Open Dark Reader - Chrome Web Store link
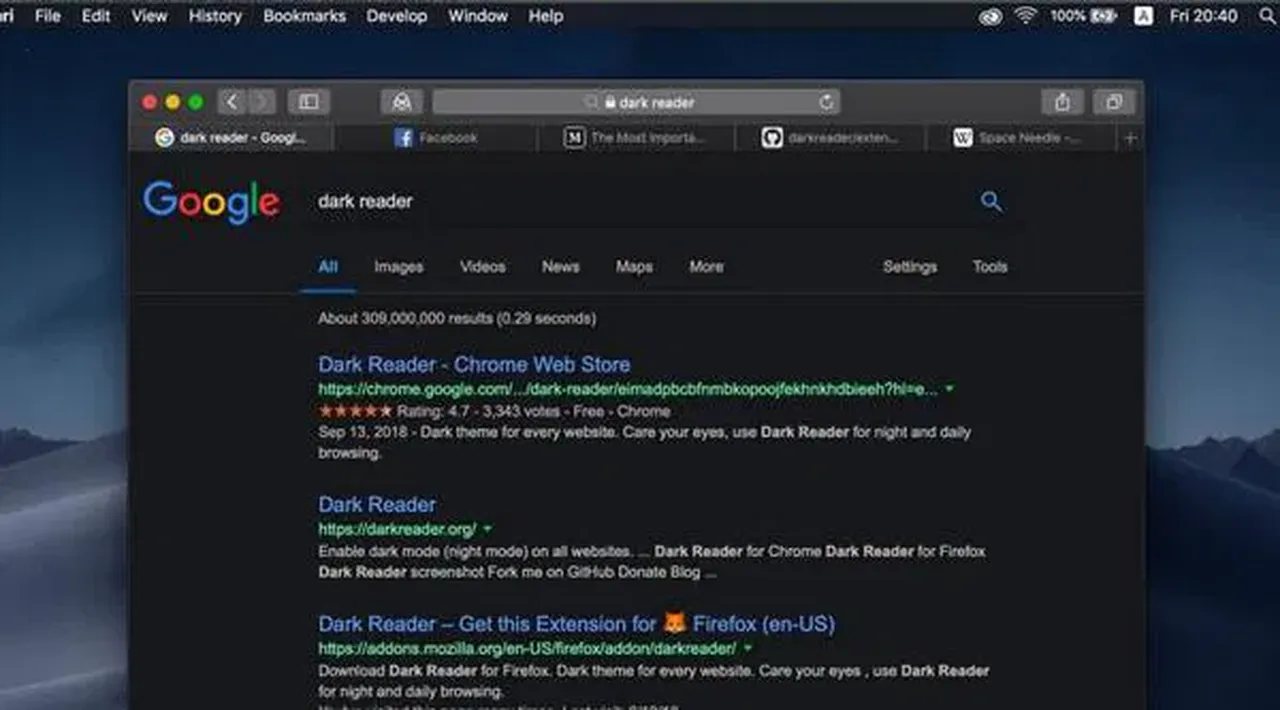This screenshot has height=710, width=1280. (474, 365)
